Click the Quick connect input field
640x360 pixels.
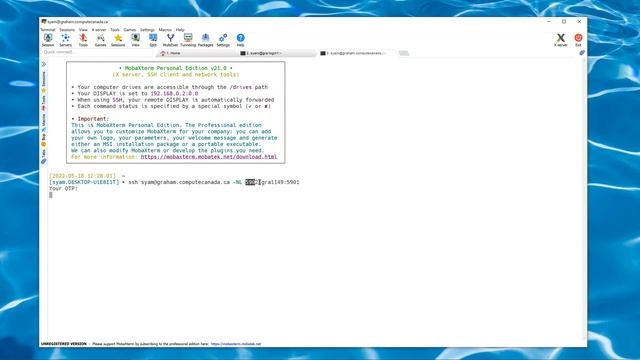[97, 52]
